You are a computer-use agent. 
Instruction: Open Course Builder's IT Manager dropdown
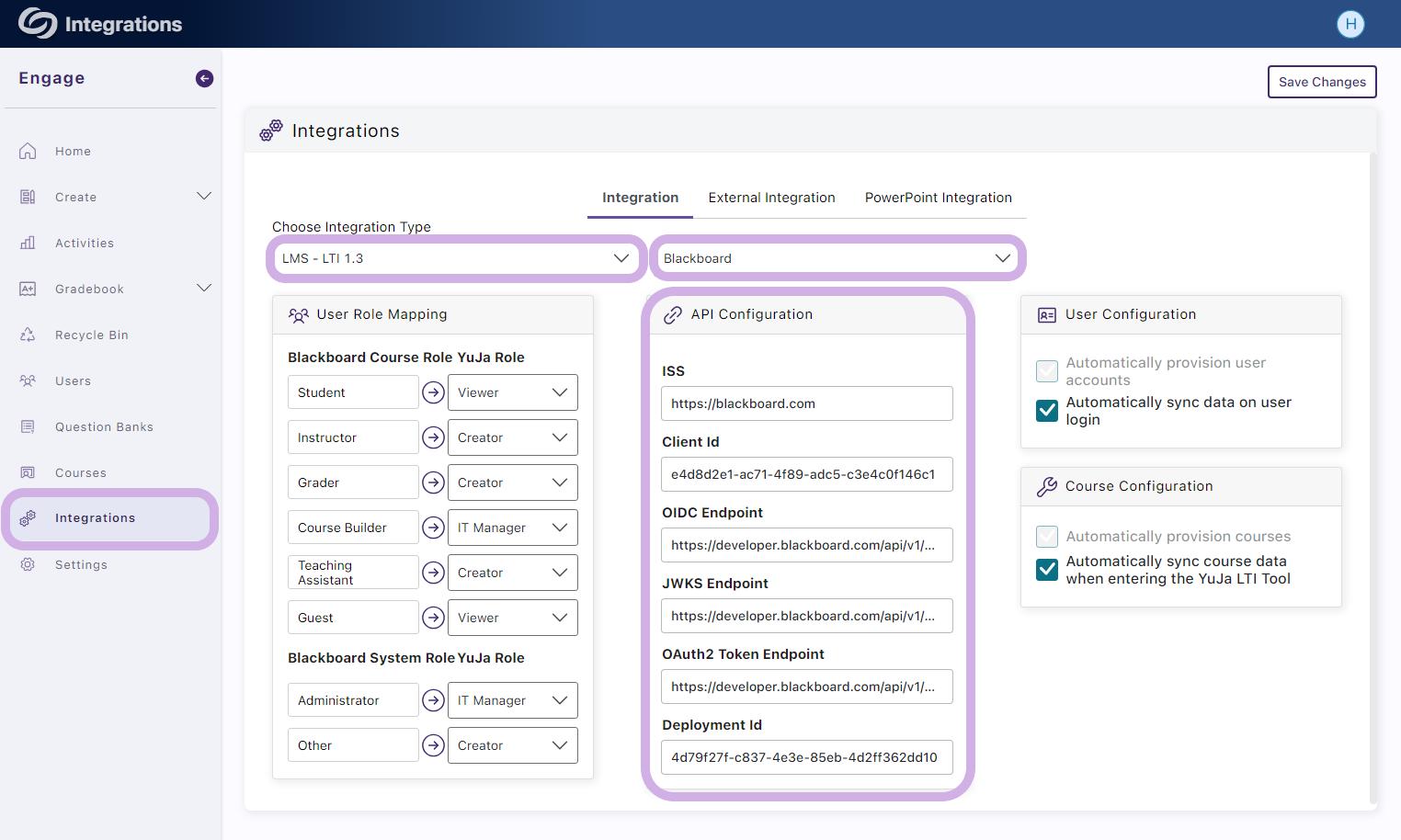click(x=512, y=528)
